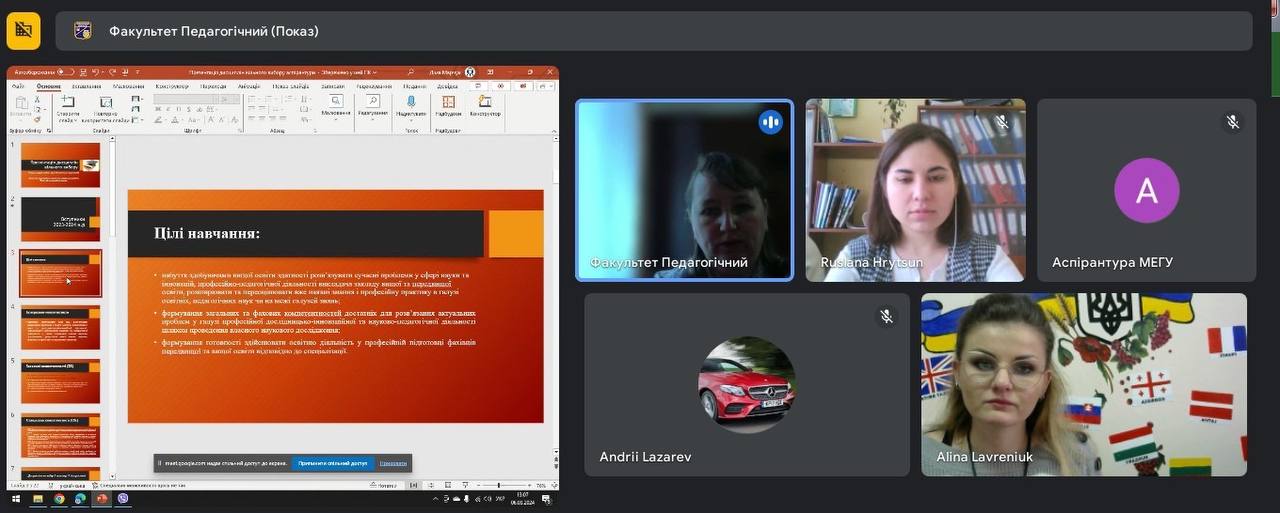Click the yellow presentation icon beside the Meet title bar
This screenshot has height=513, width=1280.
click(23, 31)
